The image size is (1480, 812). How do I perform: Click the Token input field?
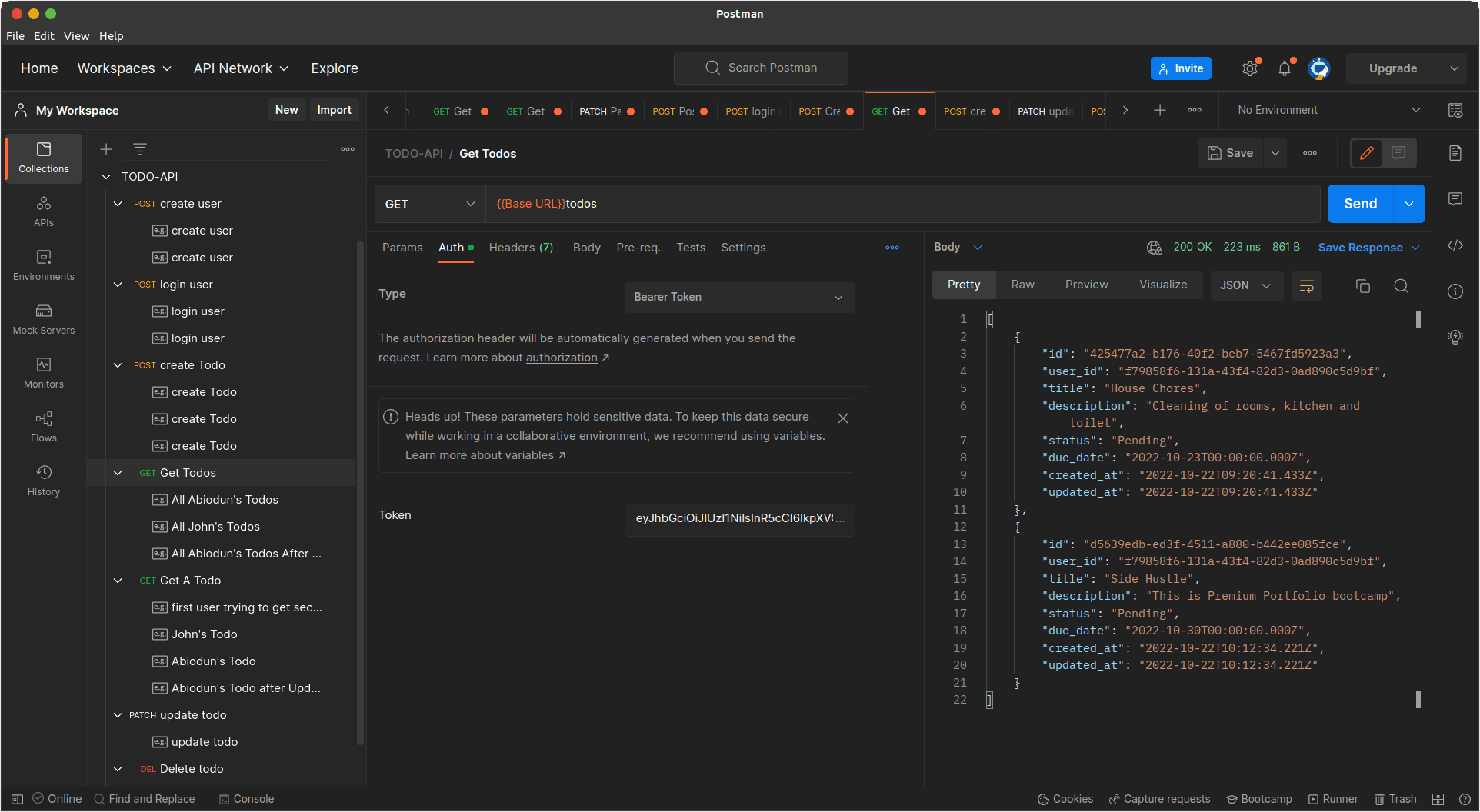[738, 518]
